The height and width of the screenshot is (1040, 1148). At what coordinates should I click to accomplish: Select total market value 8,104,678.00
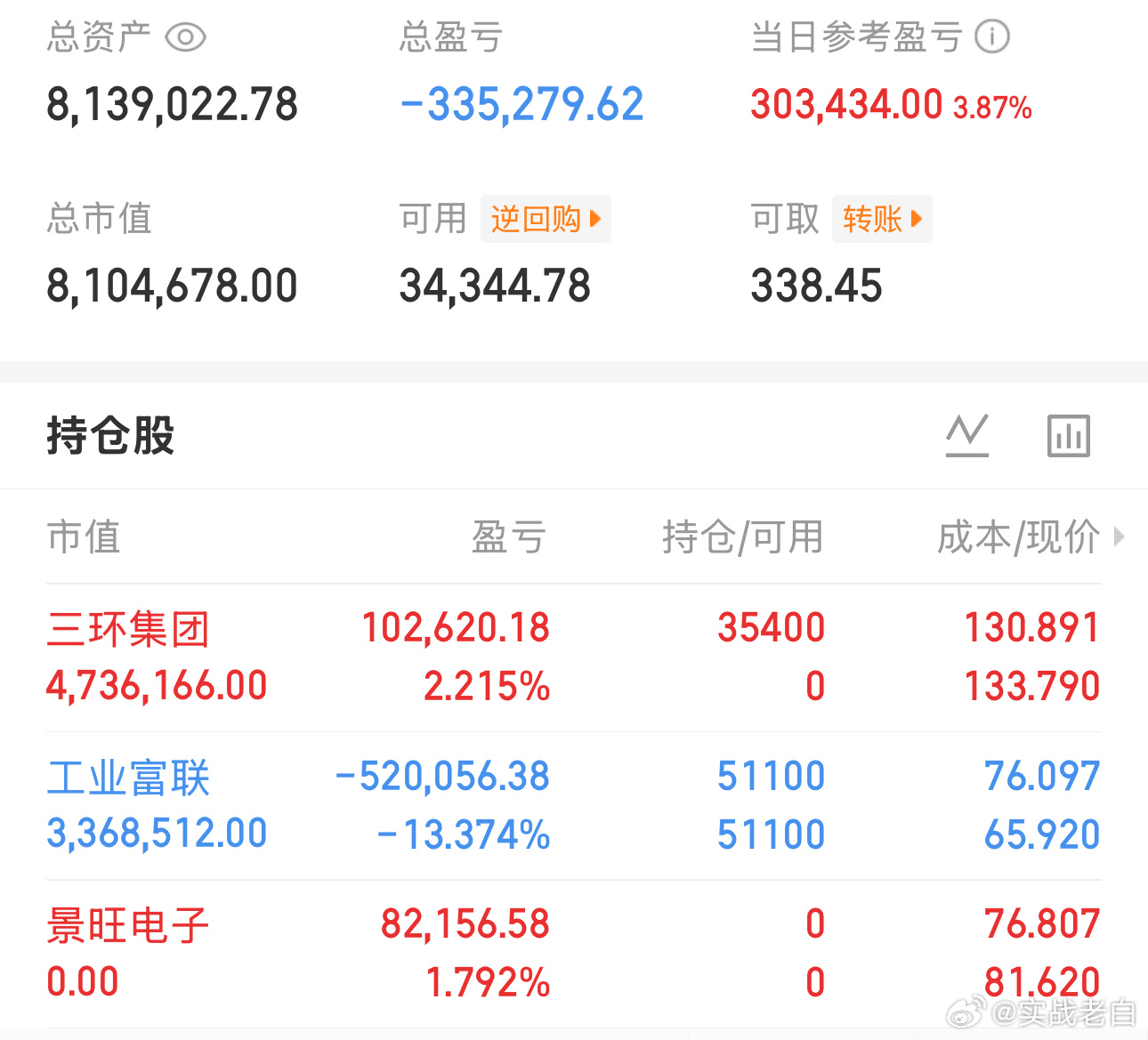coord(172,286)
